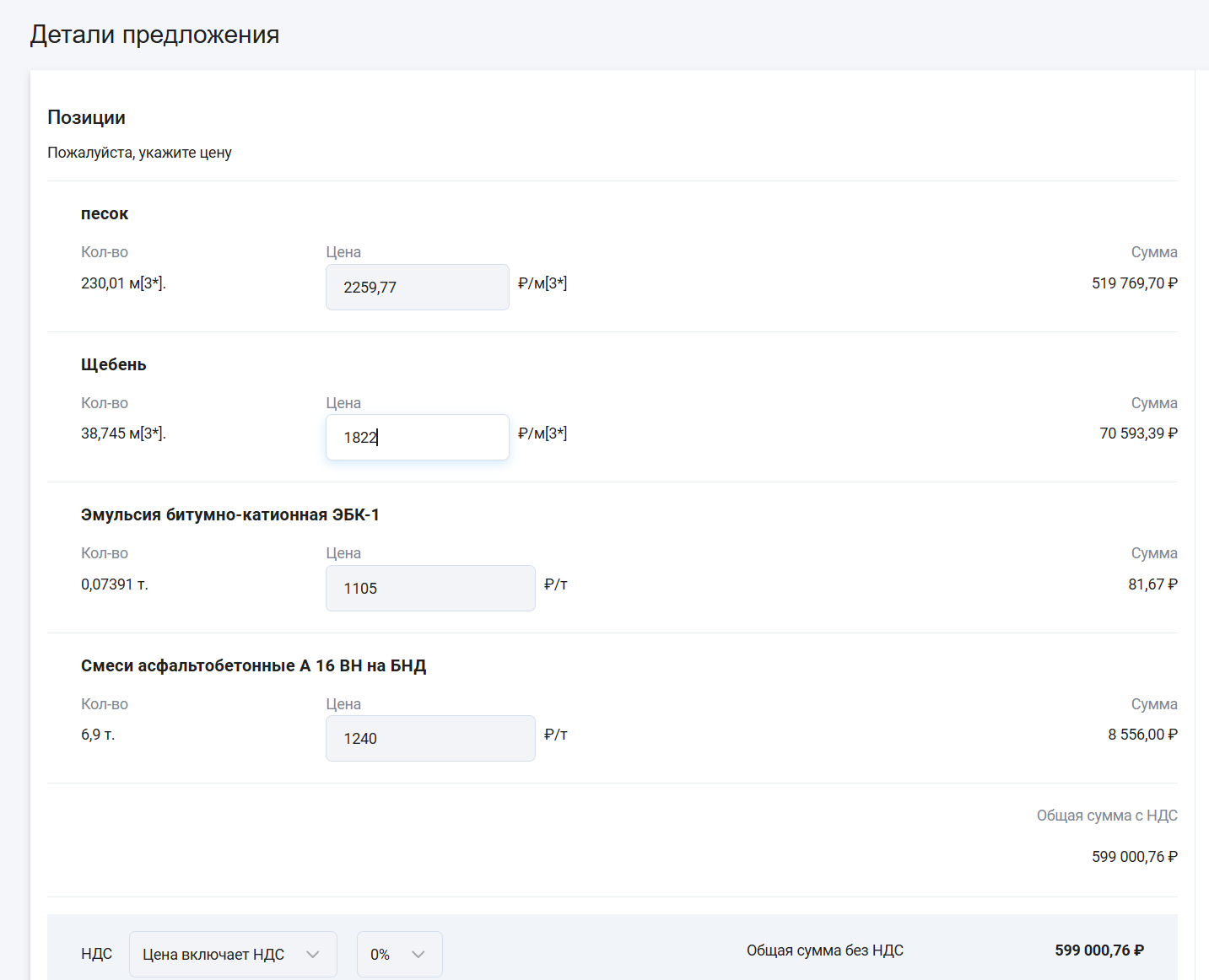The width and height of the screenshot is (1209, 980).
Task: Open the 0% VAT rate dropdown
Action: point(399,954)
